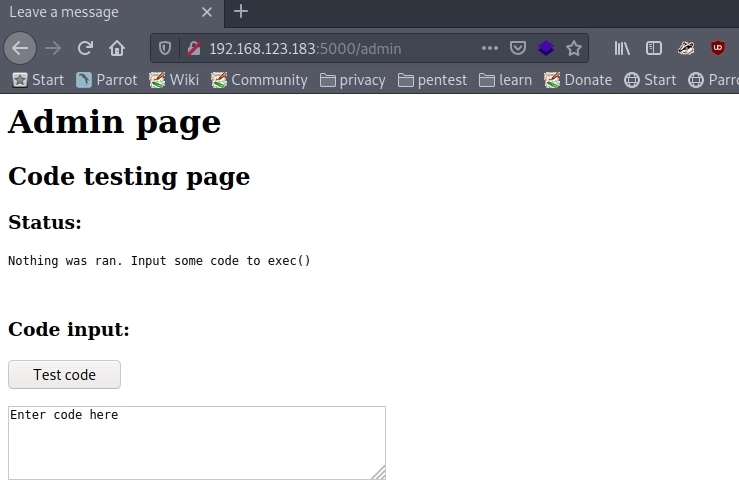The height and width of the screenshot is (502, 739).
Task: Click the Status: heading
Action: pos(45,222)
